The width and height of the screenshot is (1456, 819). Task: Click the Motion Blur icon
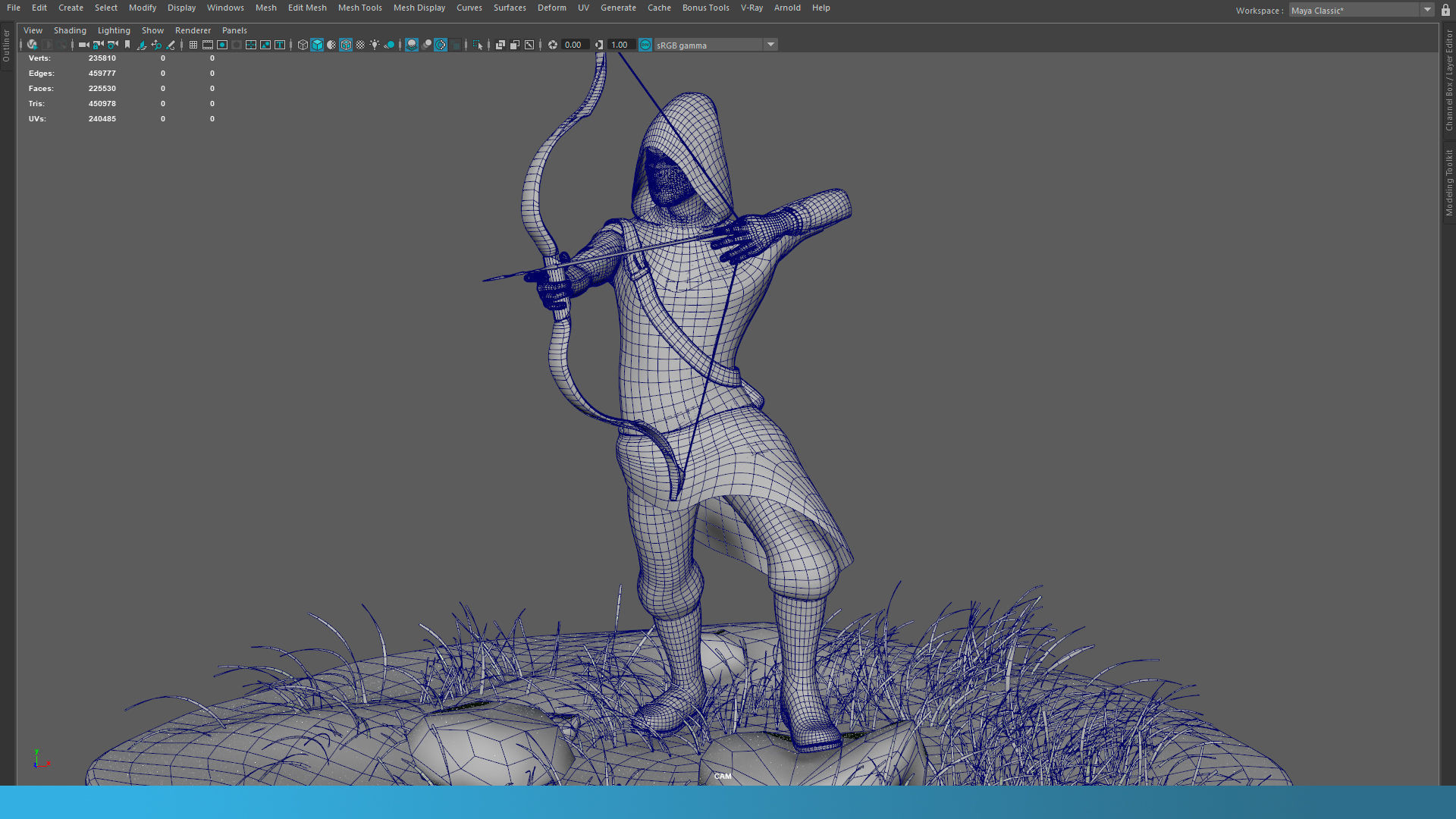427,45
